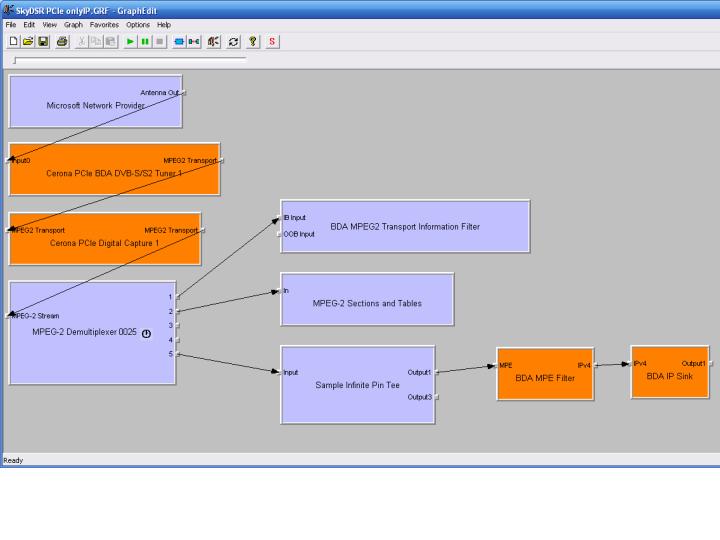Open the Favorites menu

pyautogui.click(x=104, y=25)
